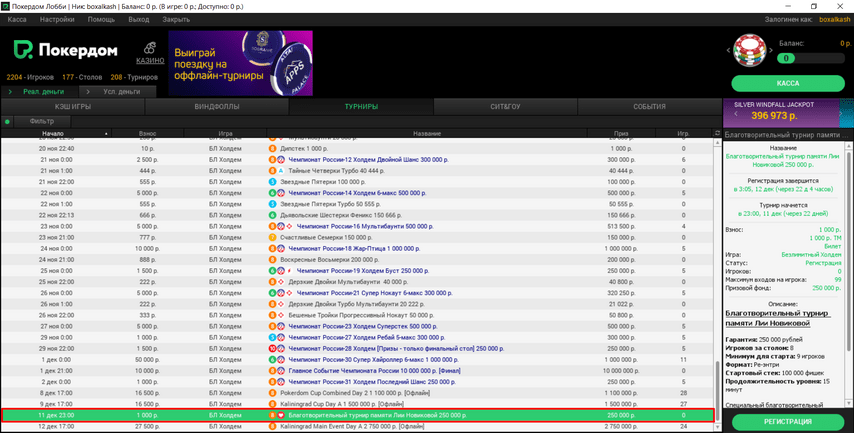Image resolution: width=854 pixels, height=433 pixels.
Task: Switch to Усл. деньги mode
Action: click(118, 92)
